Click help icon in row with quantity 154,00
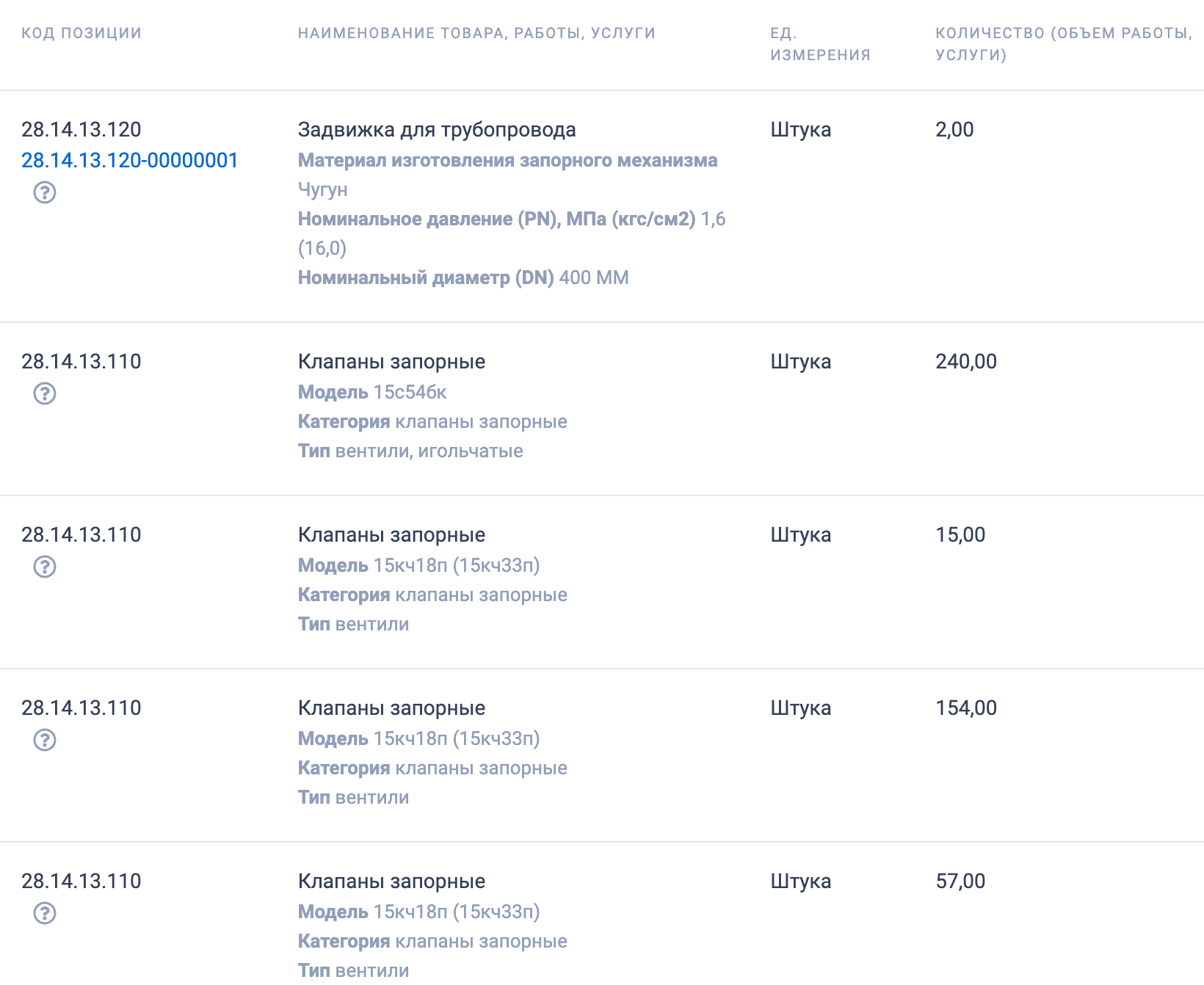The height and width of the screenshot is (985, 1204). [x=45, y=740]
